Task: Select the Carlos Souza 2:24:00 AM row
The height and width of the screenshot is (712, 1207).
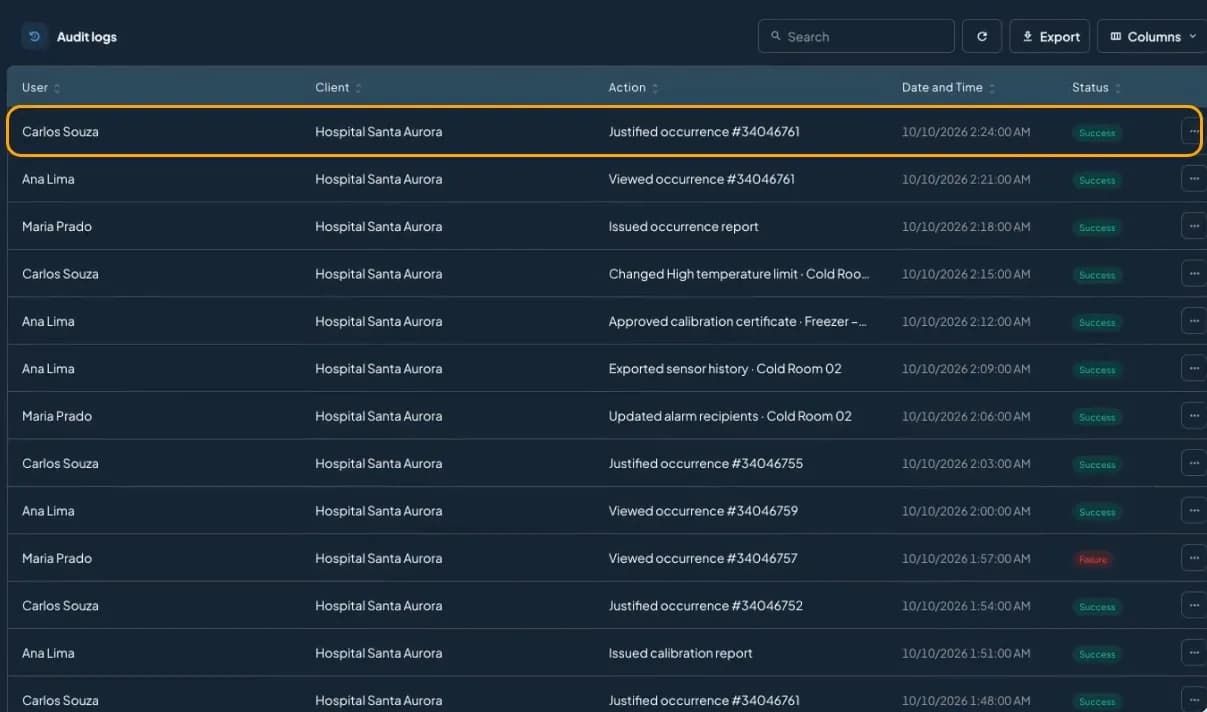Action: 603,131
